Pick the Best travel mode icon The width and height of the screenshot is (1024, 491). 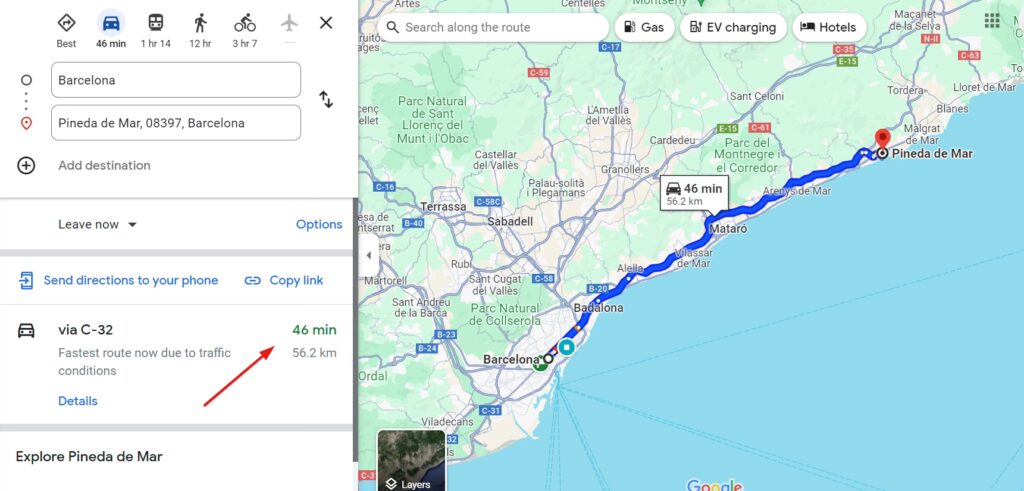[x=67, y=23]
